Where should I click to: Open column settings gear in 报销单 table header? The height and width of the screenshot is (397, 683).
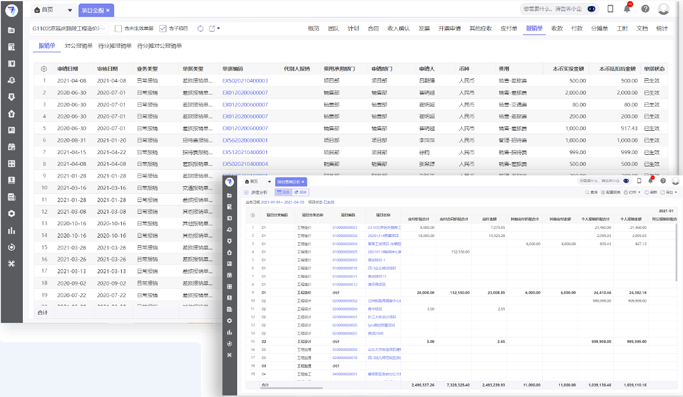[x=44, y=69]
